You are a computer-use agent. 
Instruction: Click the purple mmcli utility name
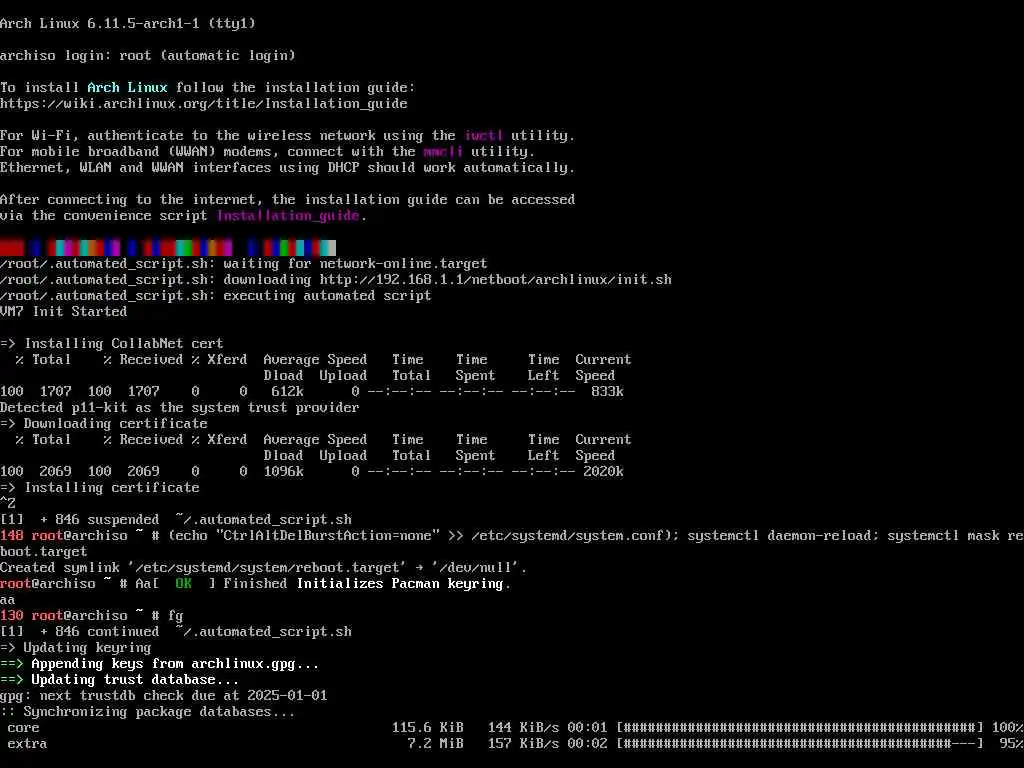[x=443, y=152]
